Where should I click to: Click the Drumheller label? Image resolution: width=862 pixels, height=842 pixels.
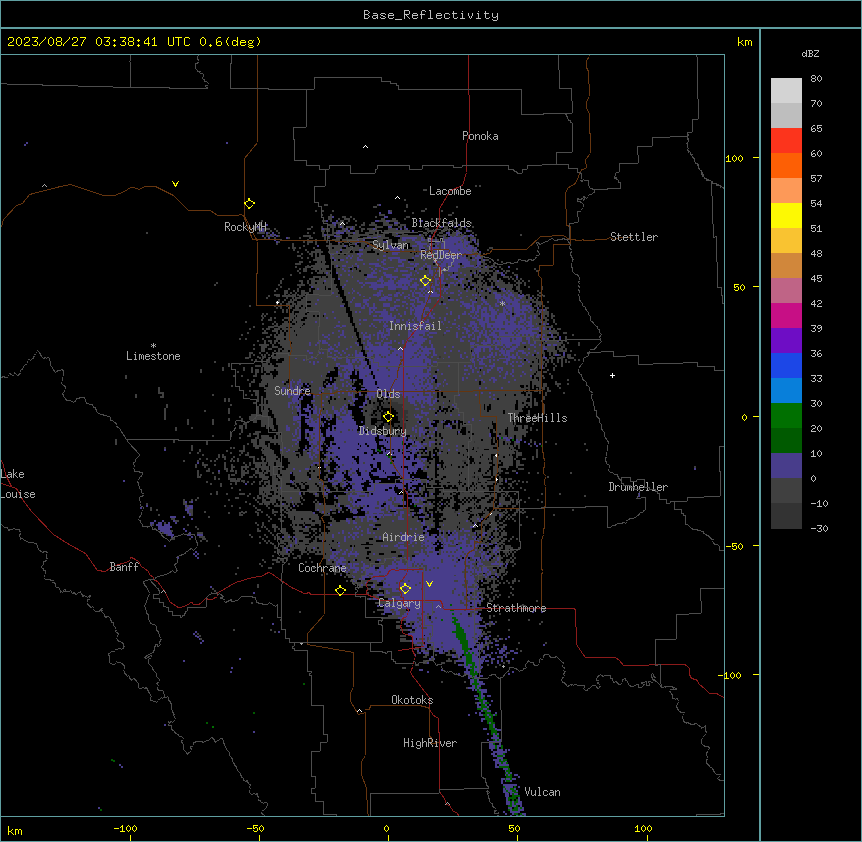[638, 487]
